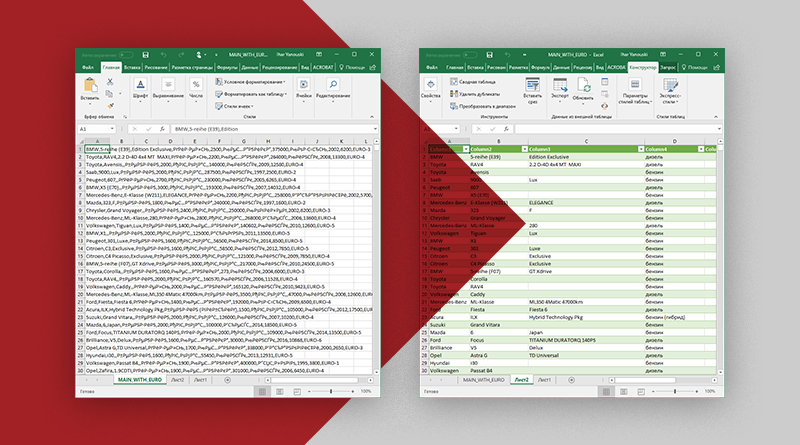Click the Экспорт (Export) table icon
Image resolution: width=800 pixels, height=445 pixels.
pos(560,85)
